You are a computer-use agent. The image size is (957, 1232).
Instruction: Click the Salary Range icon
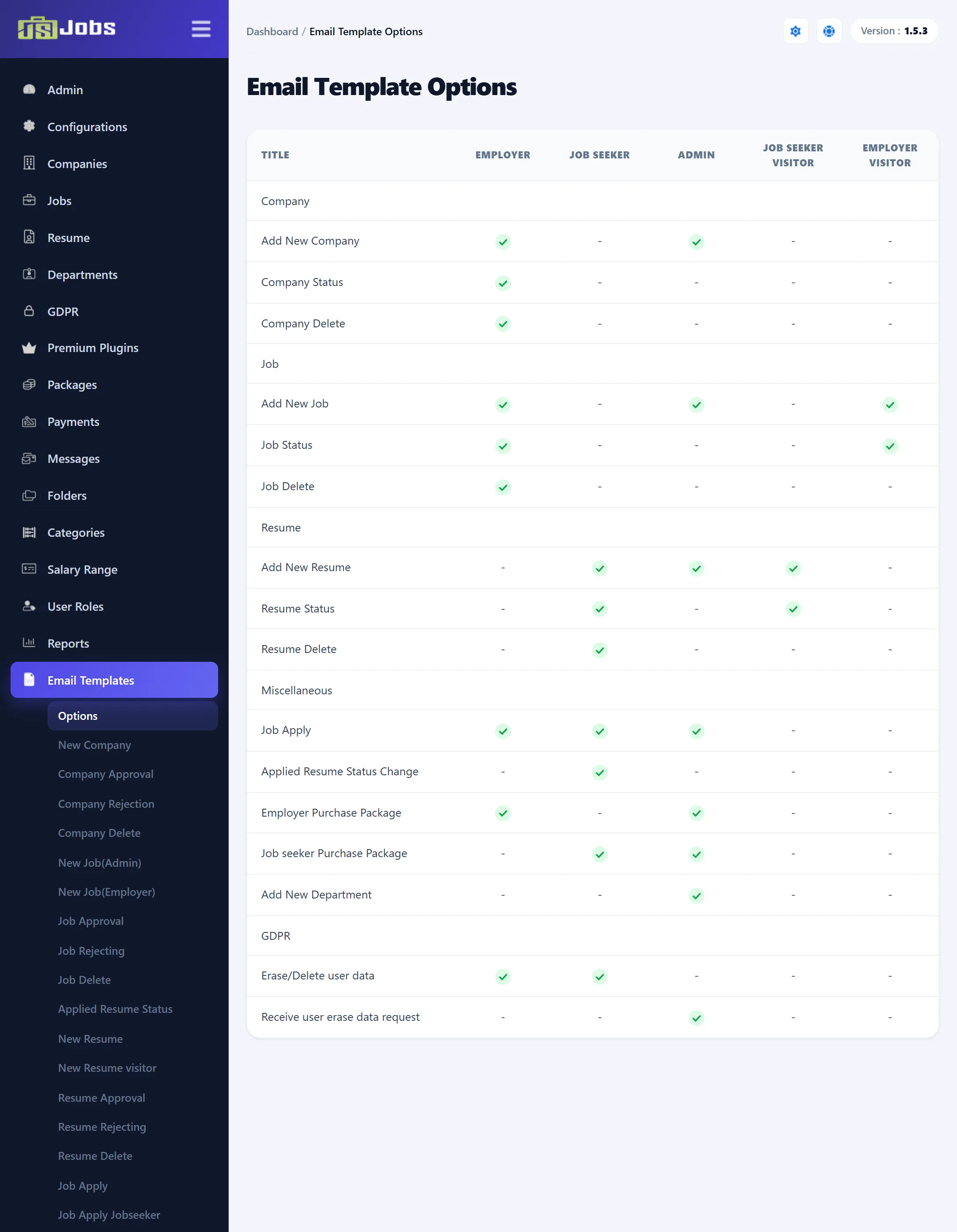(29, 568)
